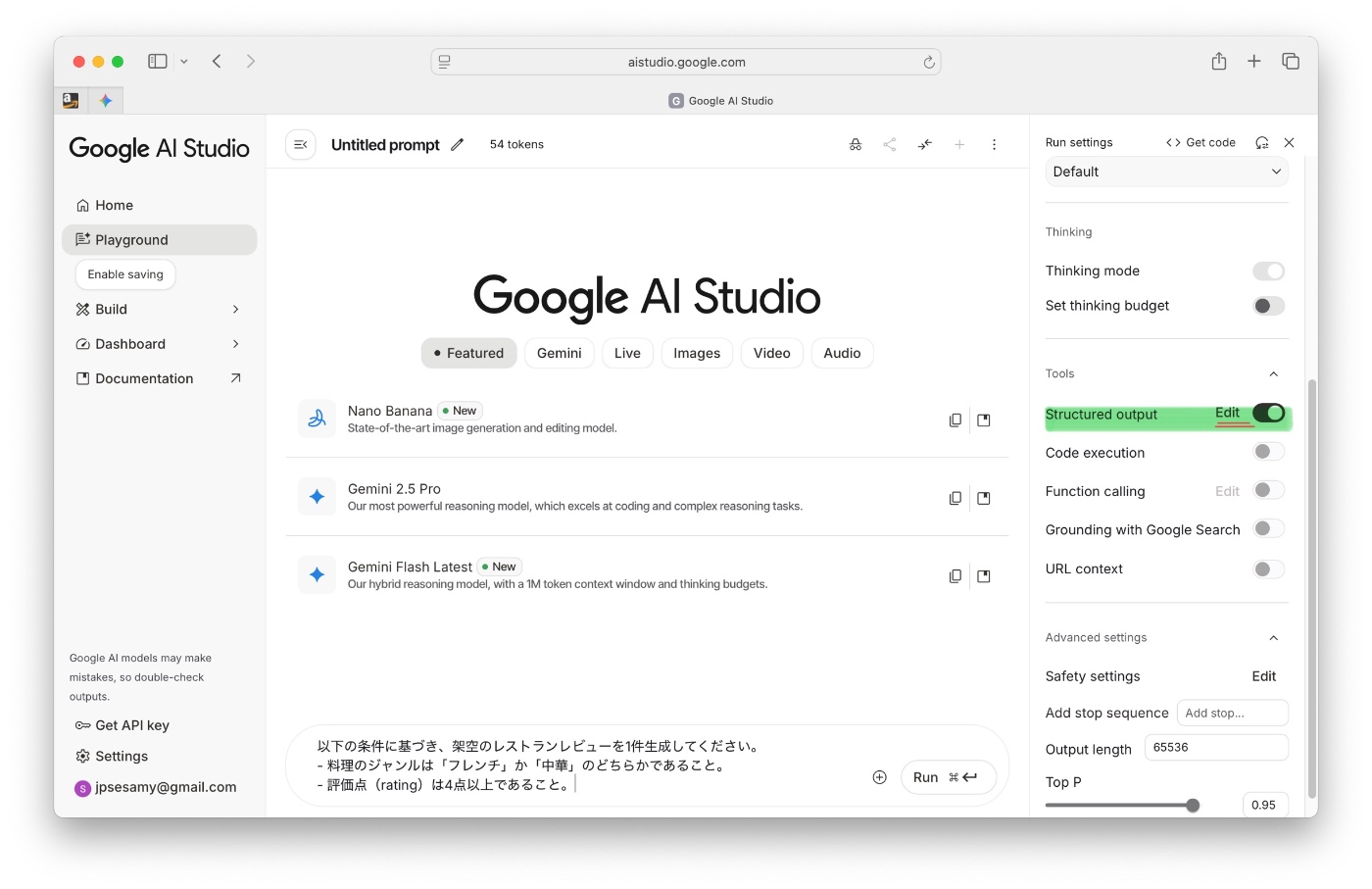Collapse the Tools section chevron
Image resolution: width=1372 pixels, height=889 pixels.
tap(1274, 373)
